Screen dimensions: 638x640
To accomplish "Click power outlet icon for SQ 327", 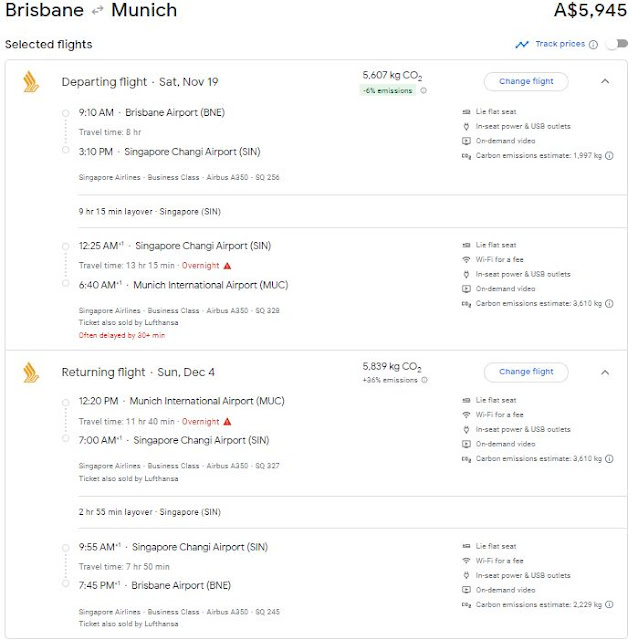I will click(466, 429).
